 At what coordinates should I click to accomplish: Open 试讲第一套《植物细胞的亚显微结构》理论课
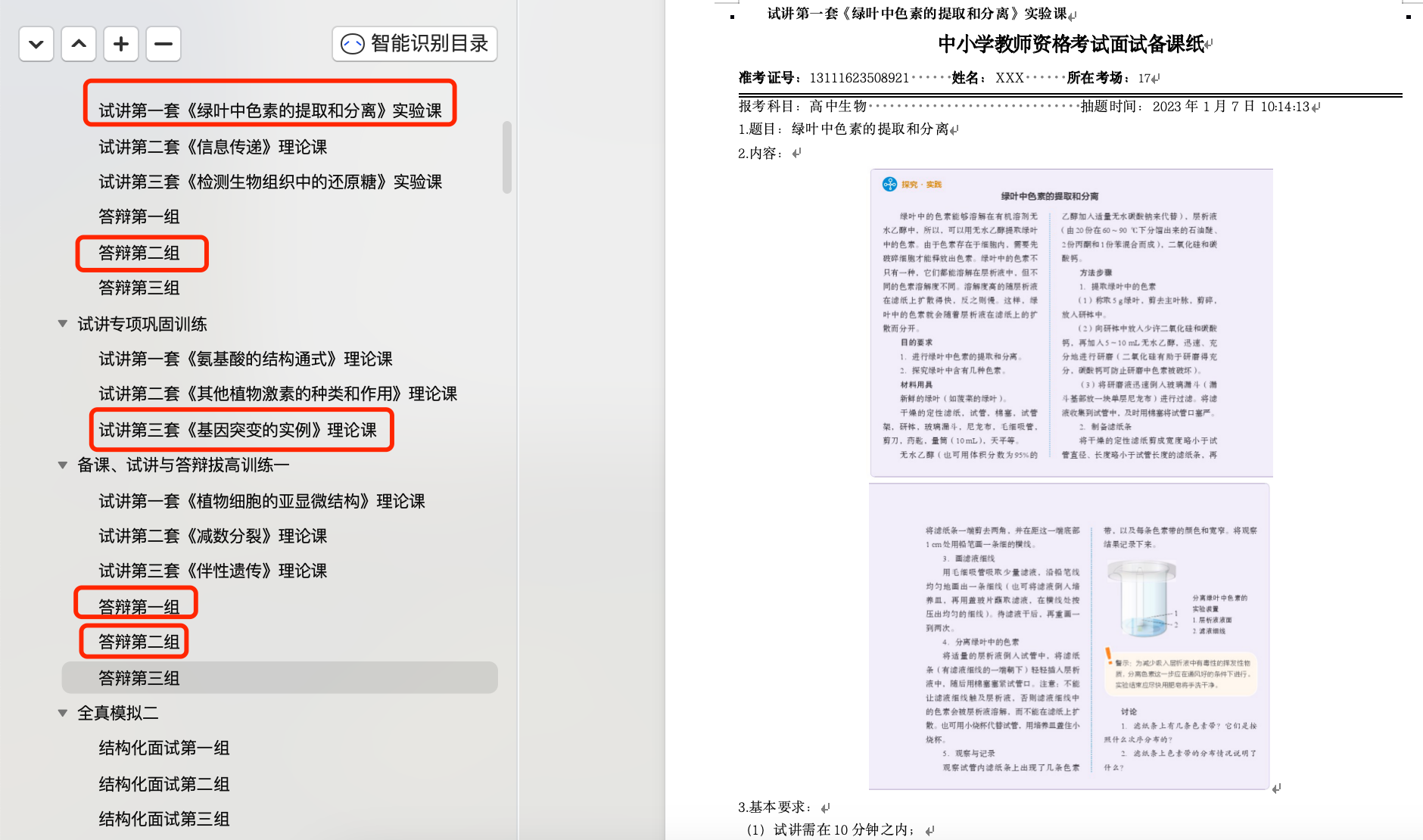[x=262, y=501]
